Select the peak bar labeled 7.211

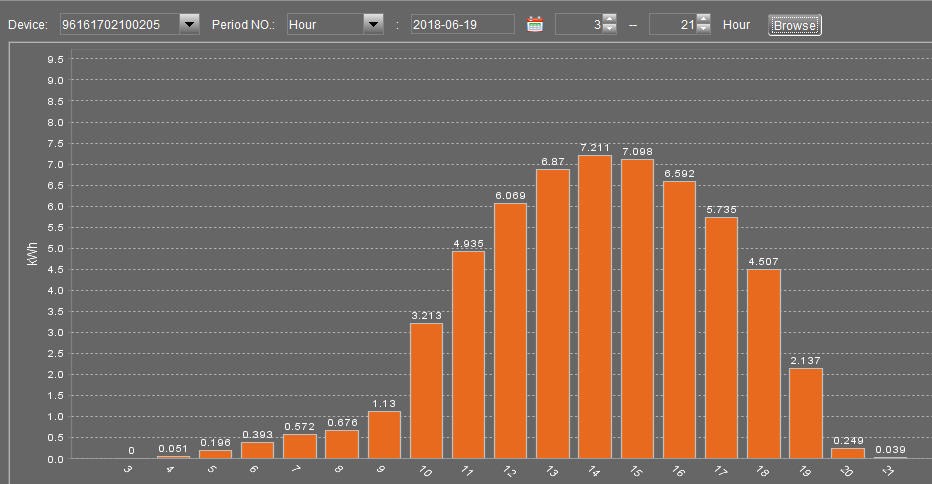(595, 307)
